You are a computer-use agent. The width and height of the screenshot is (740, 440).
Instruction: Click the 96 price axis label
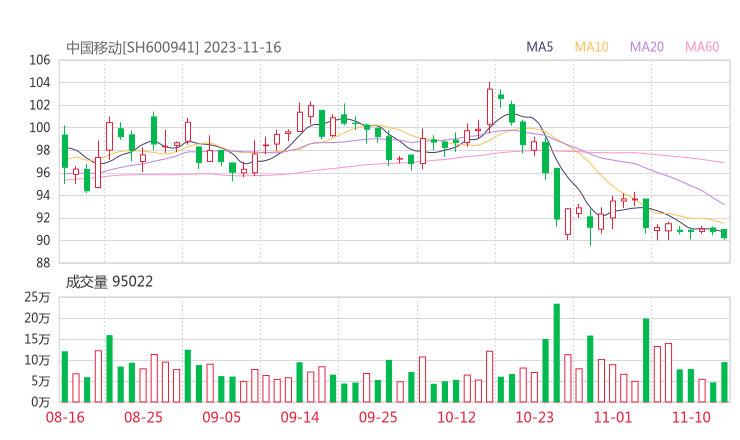click(x=43, y=173)
